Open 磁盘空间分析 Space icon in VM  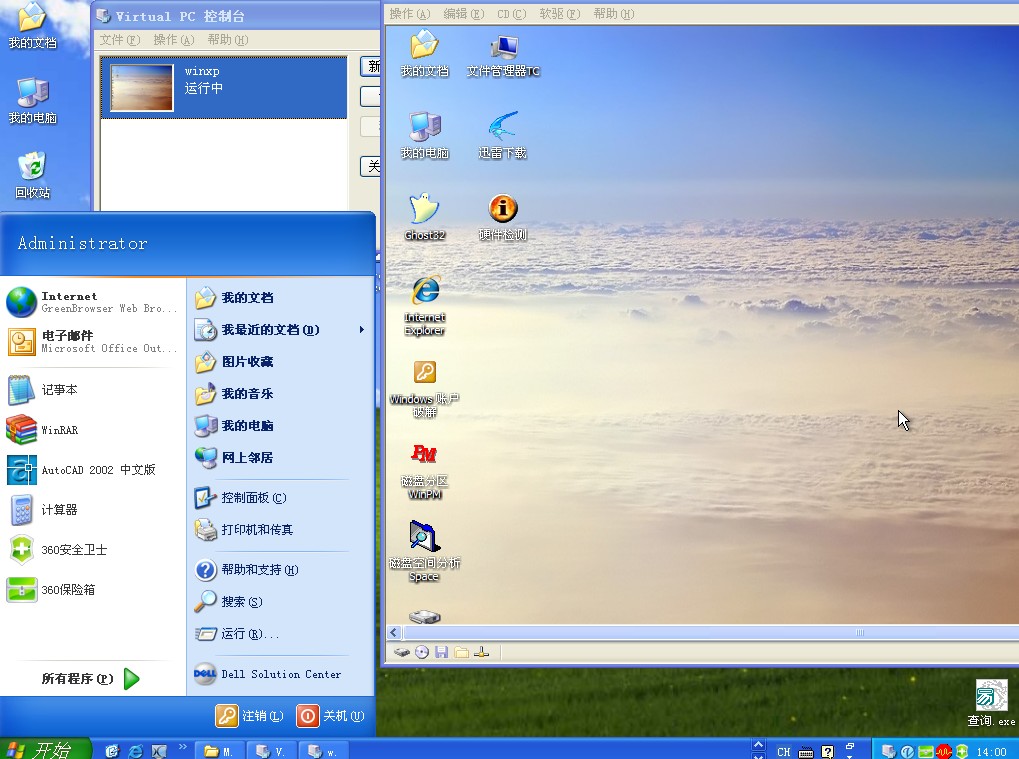click(x=424, y=551)
